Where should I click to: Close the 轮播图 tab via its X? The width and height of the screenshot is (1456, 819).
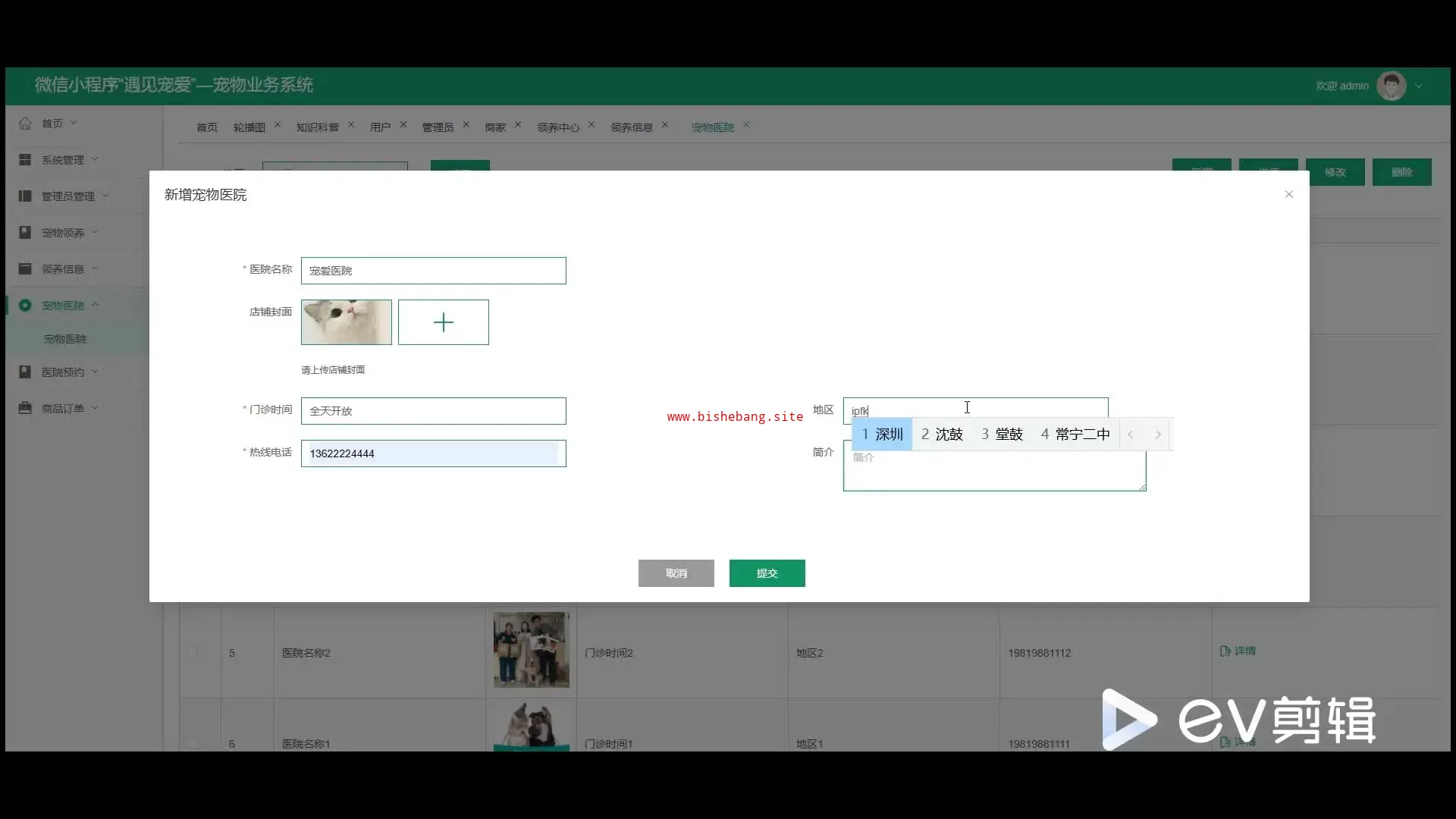point(278,125)
